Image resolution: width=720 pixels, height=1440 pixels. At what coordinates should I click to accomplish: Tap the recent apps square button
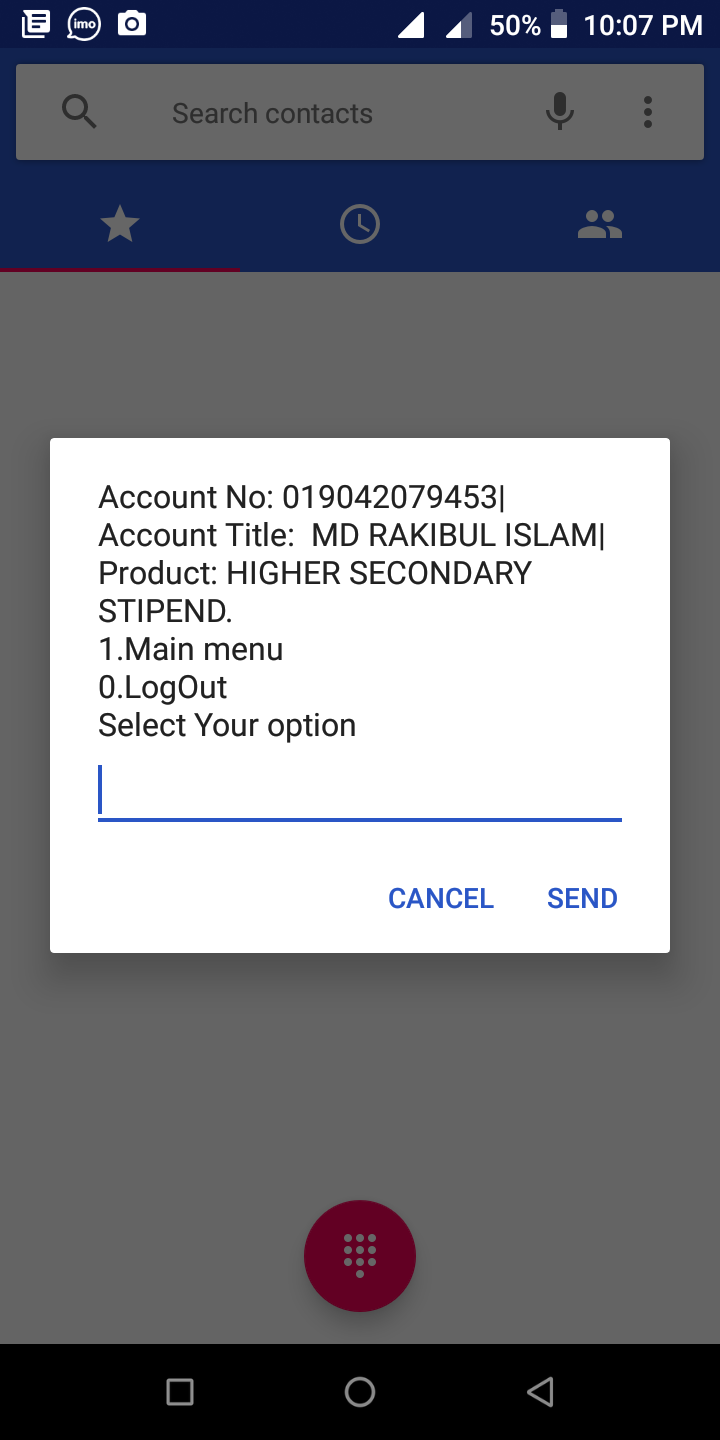tap(180, 1392)
